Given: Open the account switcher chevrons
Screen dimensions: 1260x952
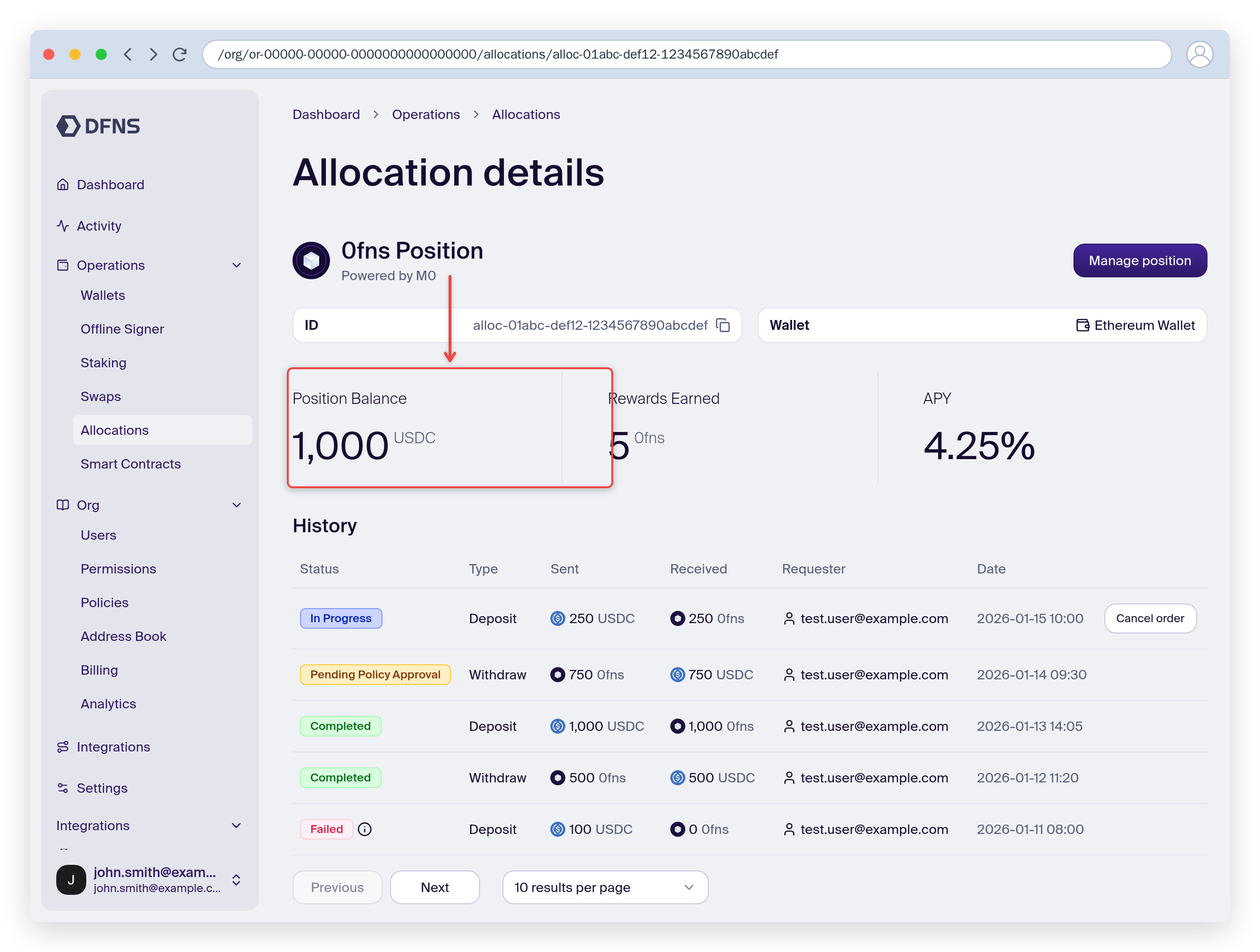Looking at the screenshot, I should [236, 880].
